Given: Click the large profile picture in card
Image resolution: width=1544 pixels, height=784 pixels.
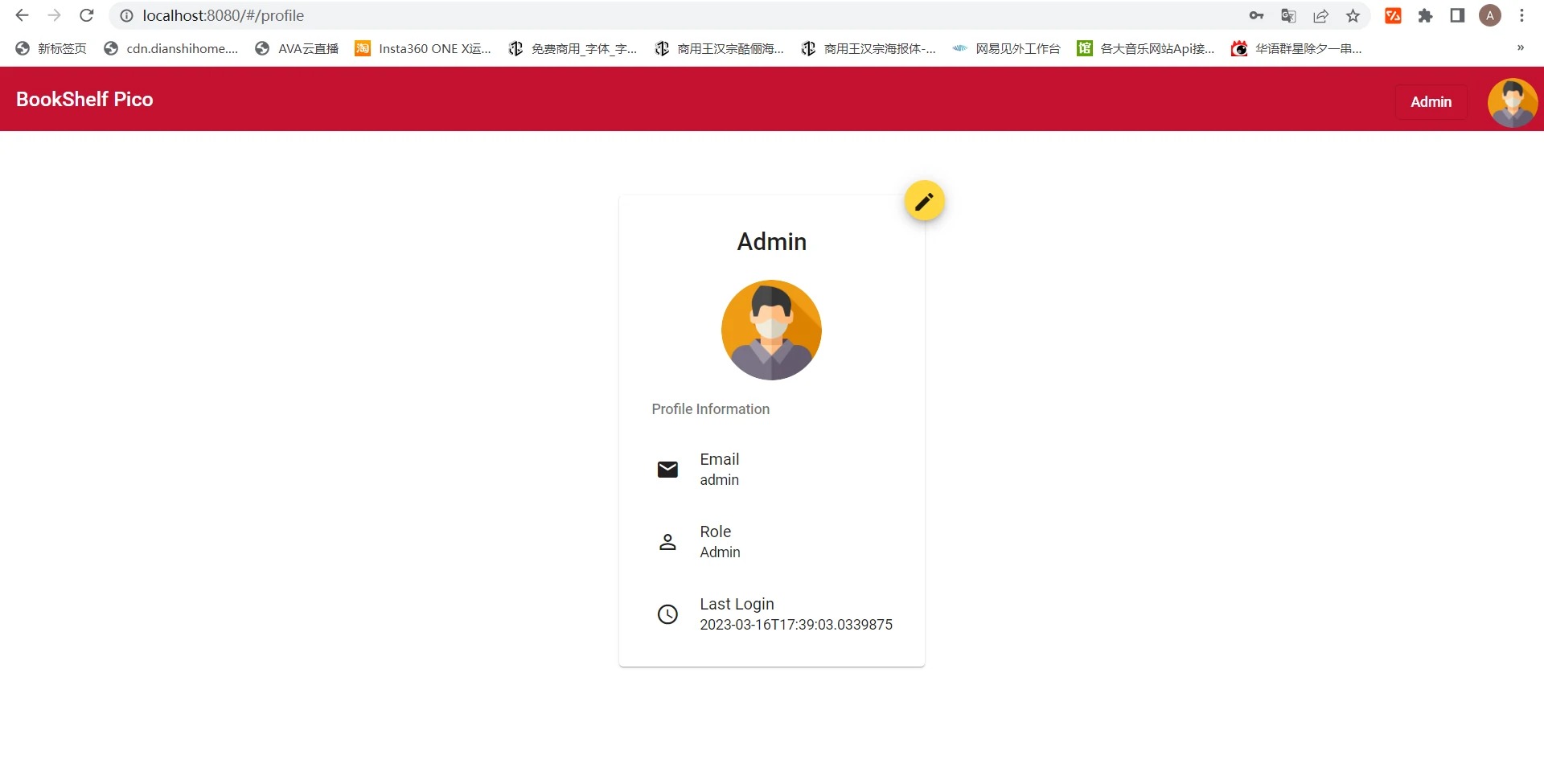Looking at the screenshot, I should 771,330.
